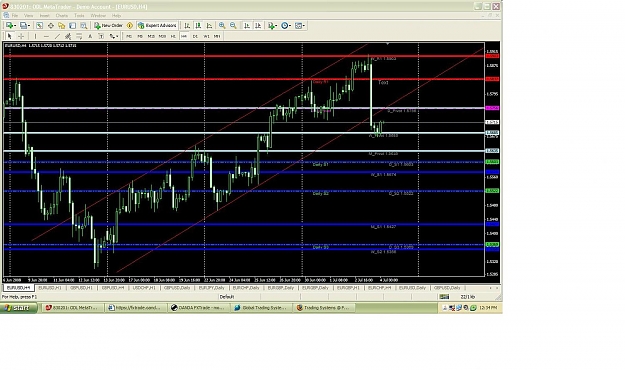Click the Expert Advisors button

pyautogui.click(x=157, y=26)
